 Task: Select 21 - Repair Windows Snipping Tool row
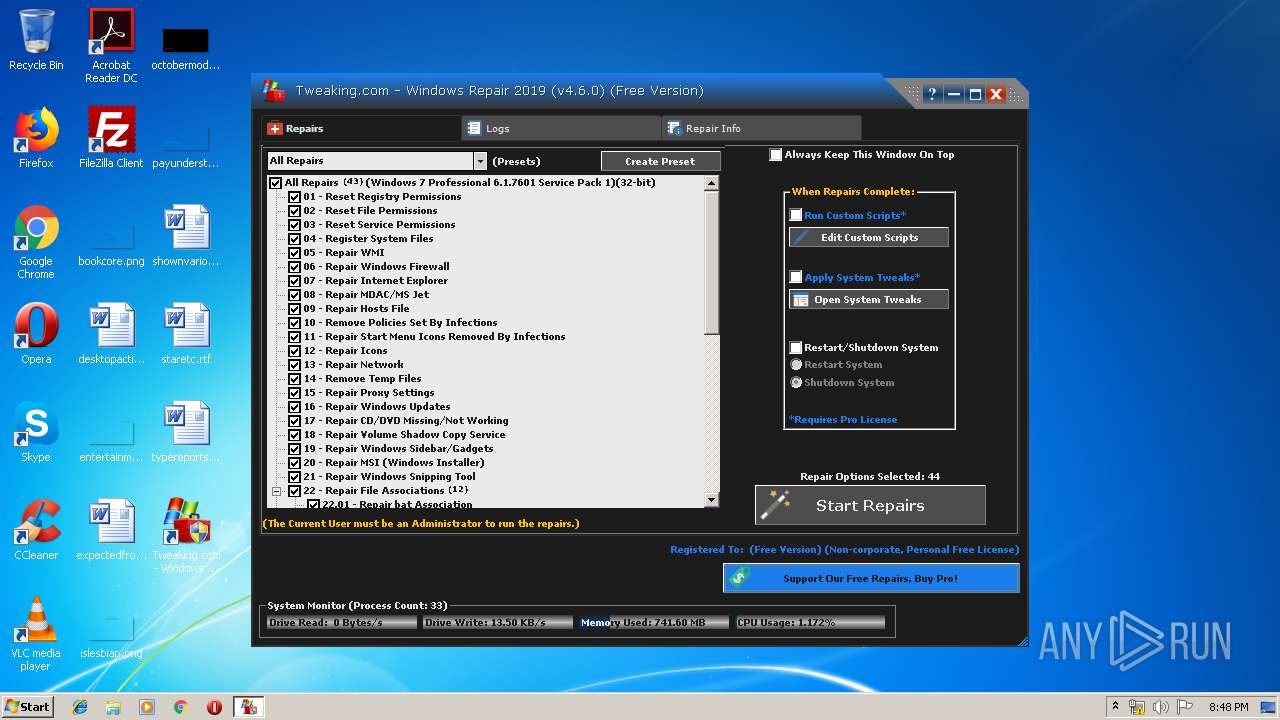[390, 477]
